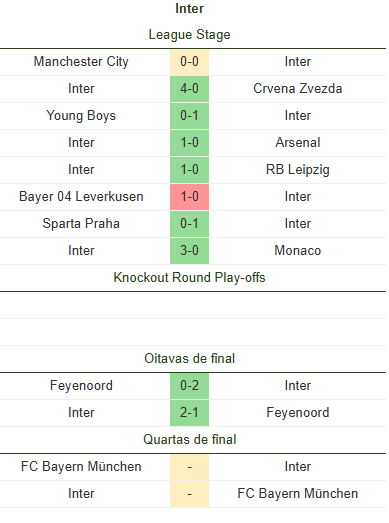Select the League Stage heading
Image resolution: width=389 pixels, height=523 pixels.
click(189, 35)
